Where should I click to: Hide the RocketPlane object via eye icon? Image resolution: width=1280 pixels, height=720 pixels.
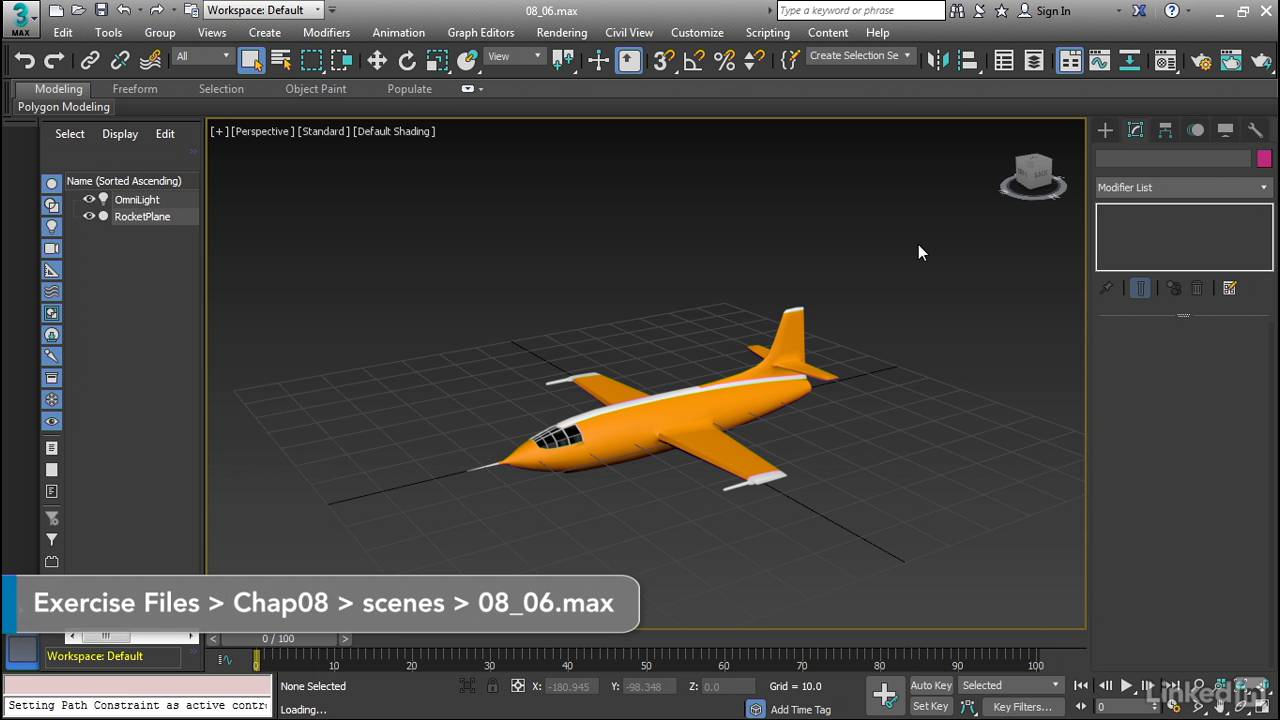click(89, 216)
